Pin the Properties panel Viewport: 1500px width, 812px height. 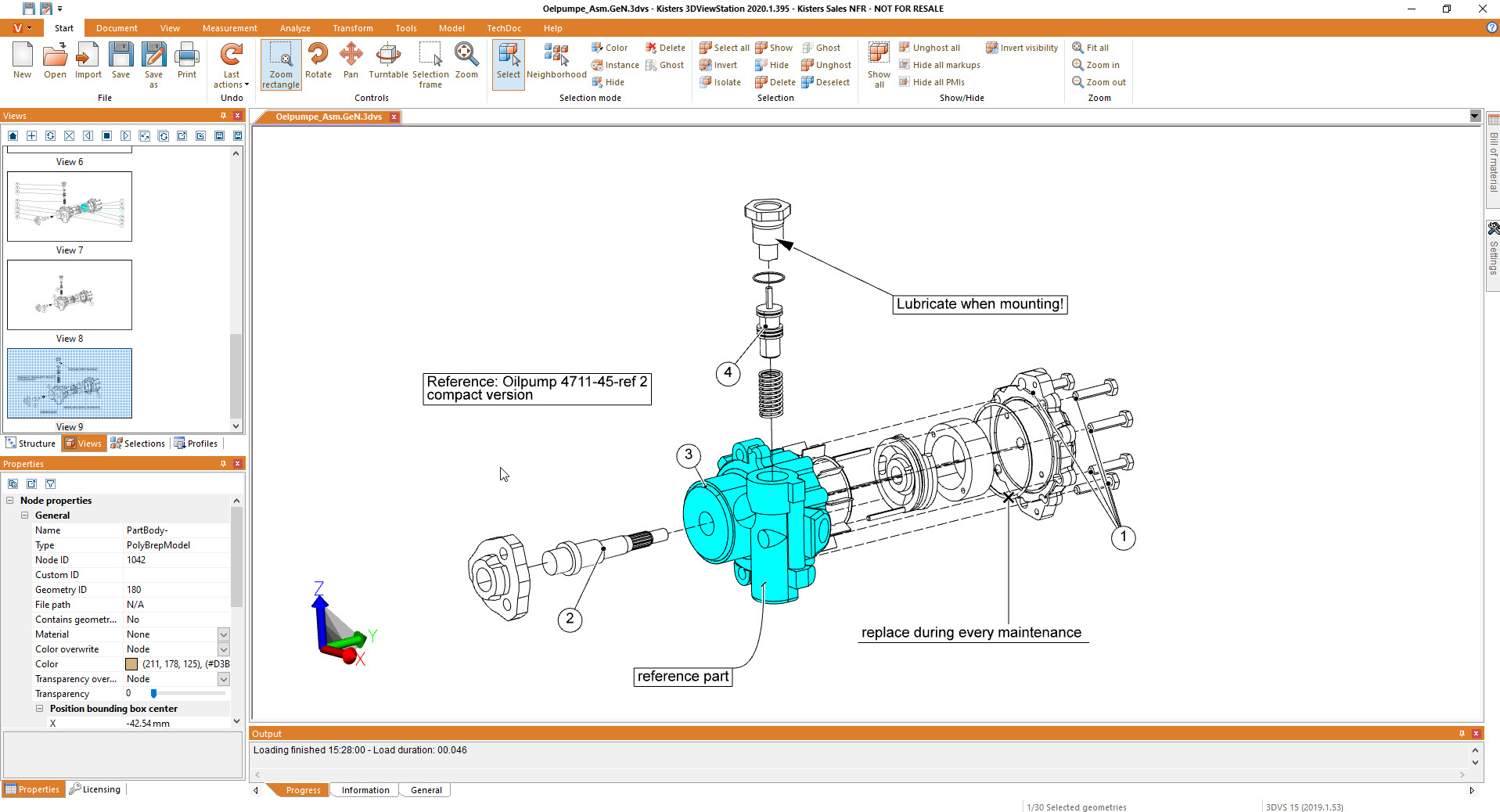pos(224,464)
